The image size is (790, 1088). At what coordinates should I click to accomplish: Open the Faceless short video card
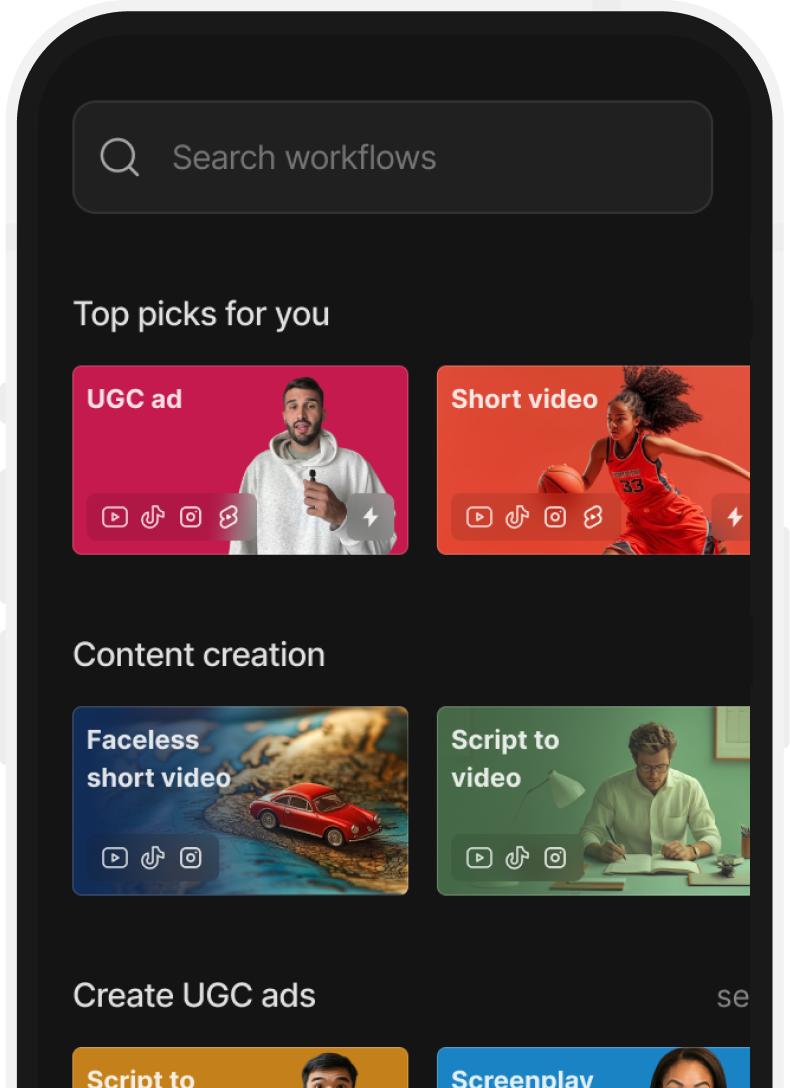click(x=240, y=801)
